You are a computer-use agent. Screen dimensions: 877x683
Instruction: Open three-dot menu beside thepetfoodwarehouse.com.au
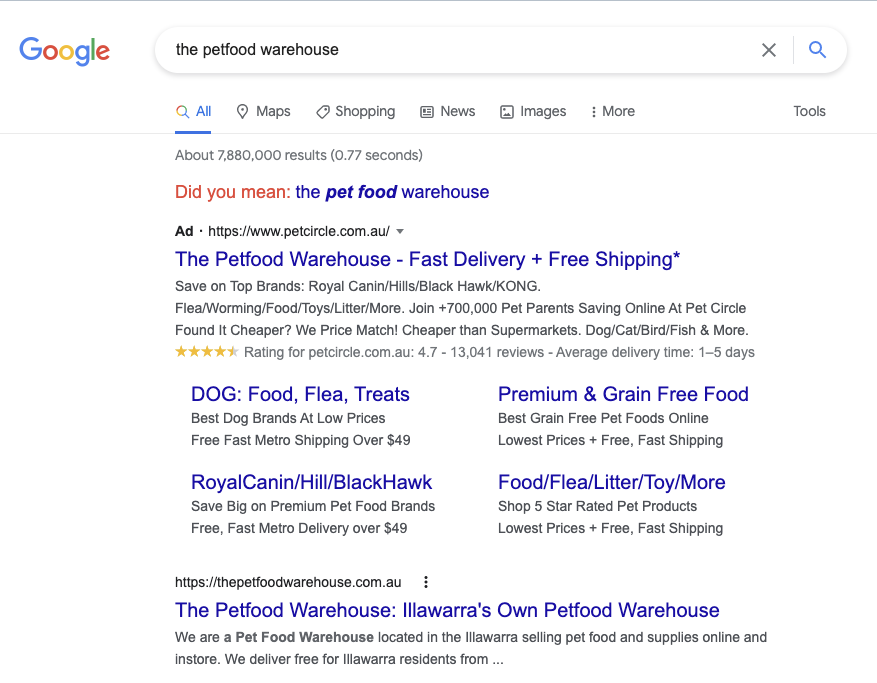(x=426, y=582)
